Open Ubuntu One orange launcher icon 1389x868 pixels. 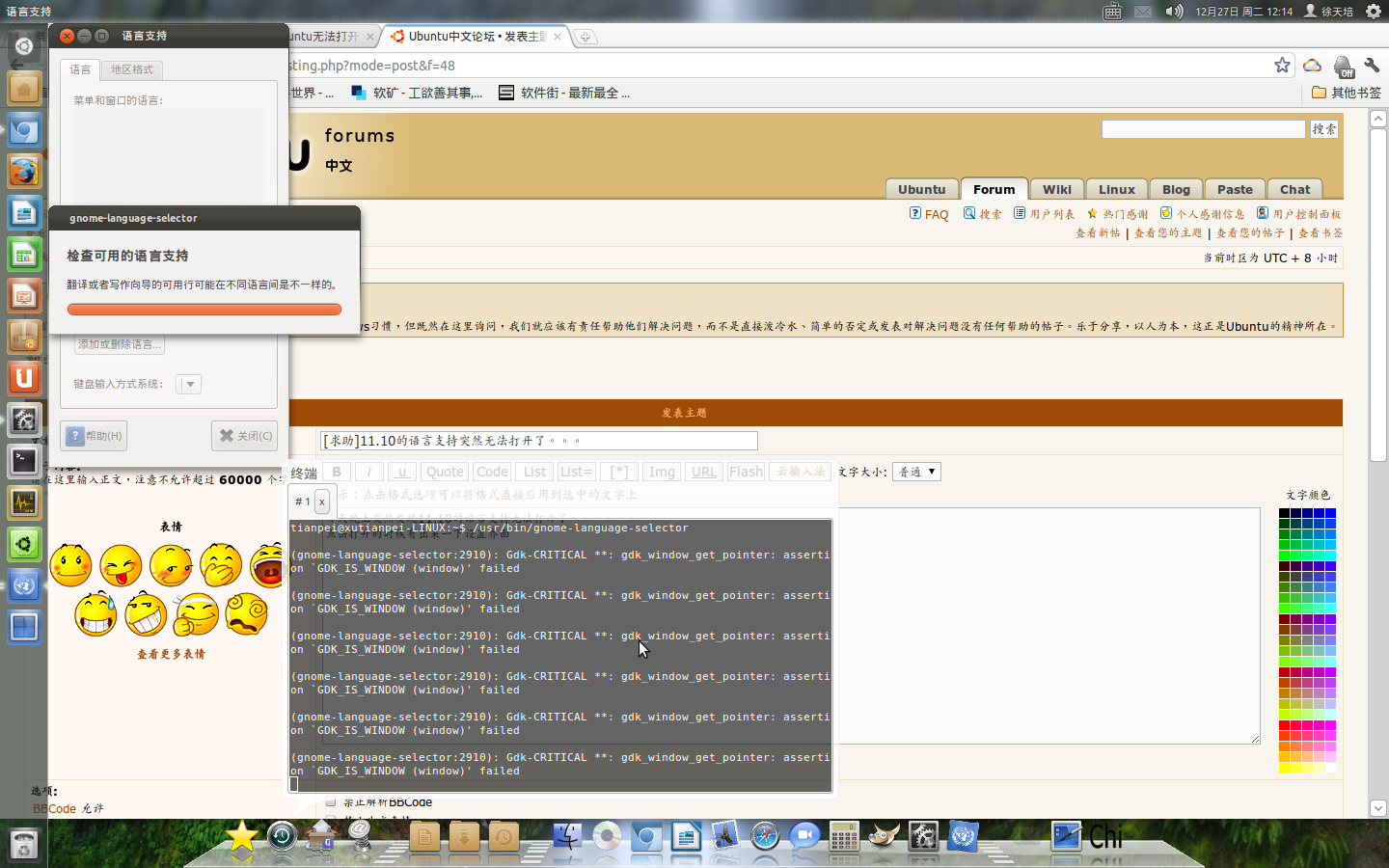[24, 378]
